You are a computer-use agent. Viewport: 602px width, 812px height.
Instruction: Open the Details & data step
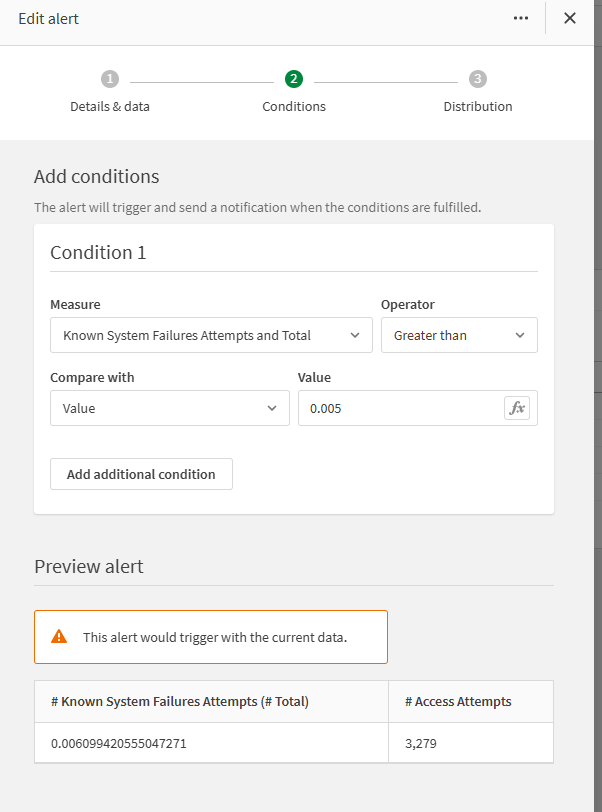(x=110, y=106)
